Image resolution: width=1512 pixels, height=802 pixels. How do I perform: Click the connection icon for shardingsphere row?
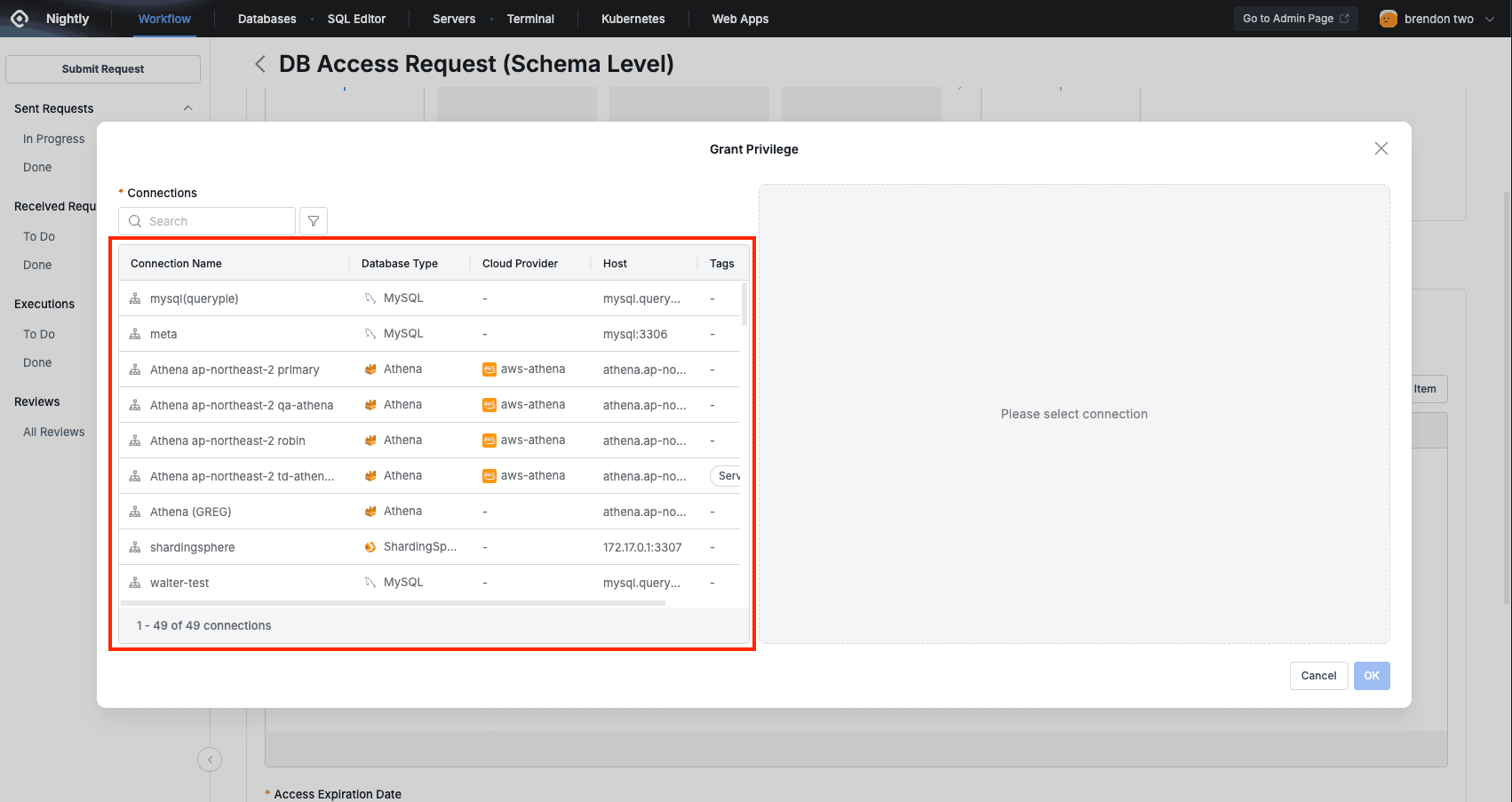click(x=135, y=547)
